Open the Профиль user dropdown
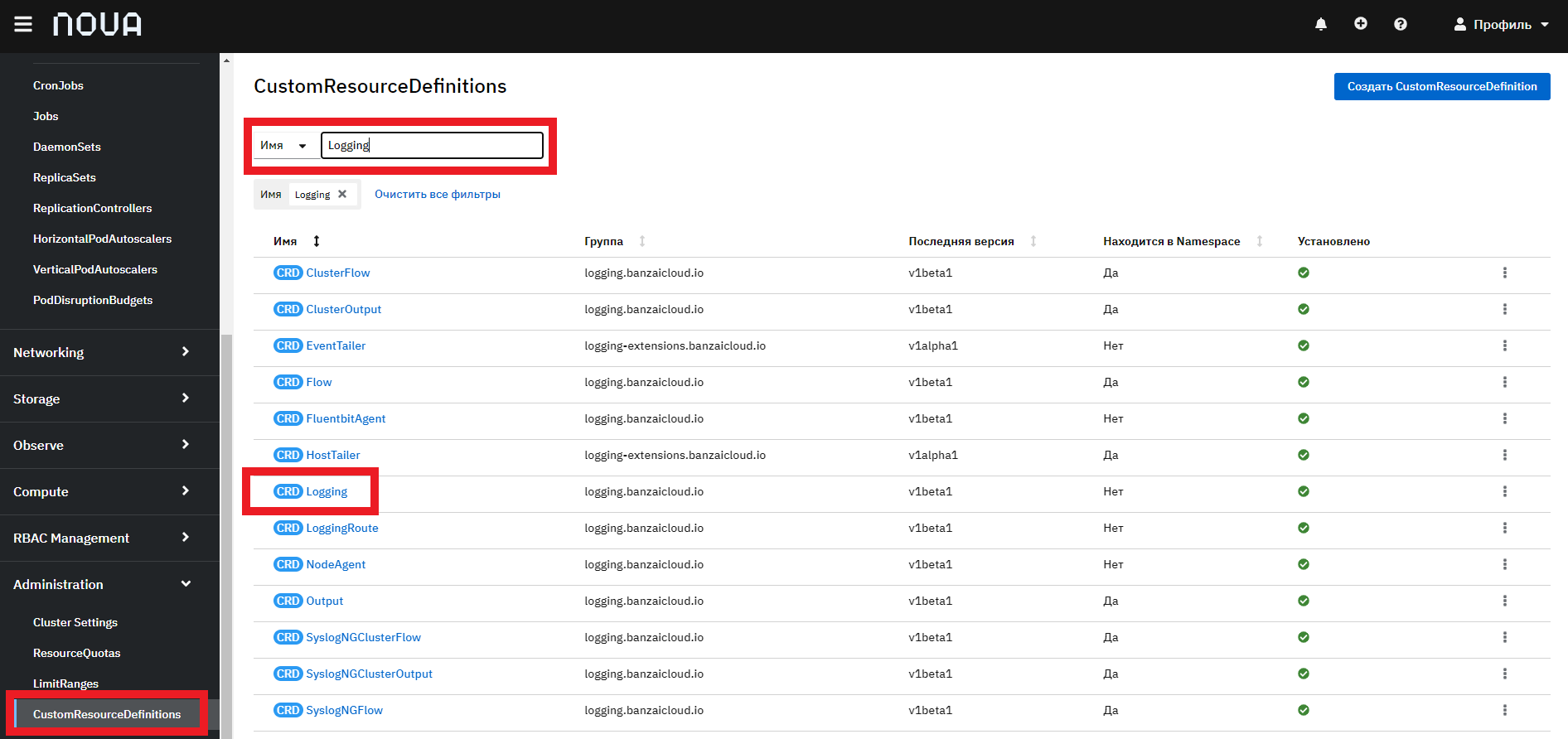The width and height of the screenshot is (1568, 739). click(1502, 24)
